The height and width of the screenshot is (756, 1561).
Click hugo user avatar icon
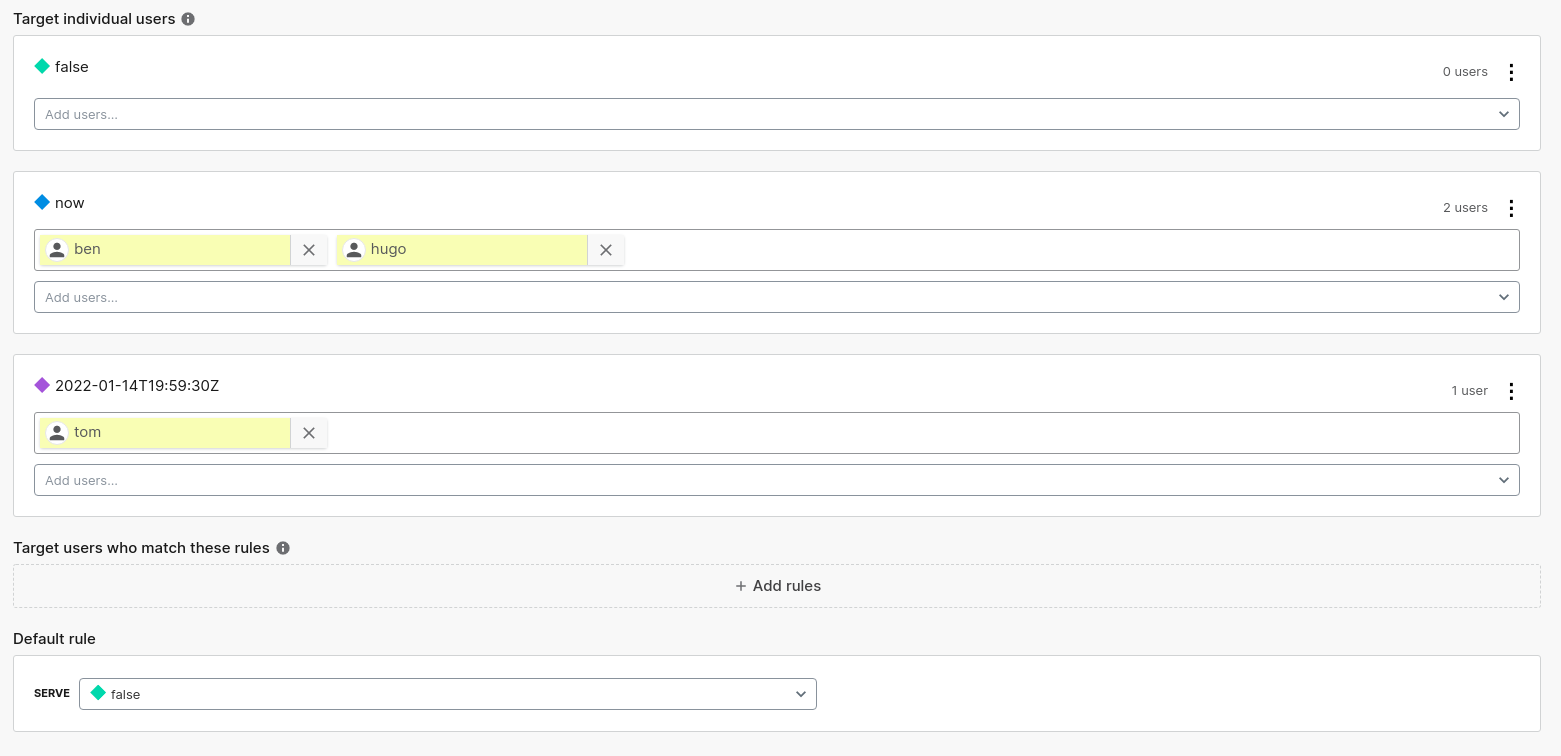(354, 249)
